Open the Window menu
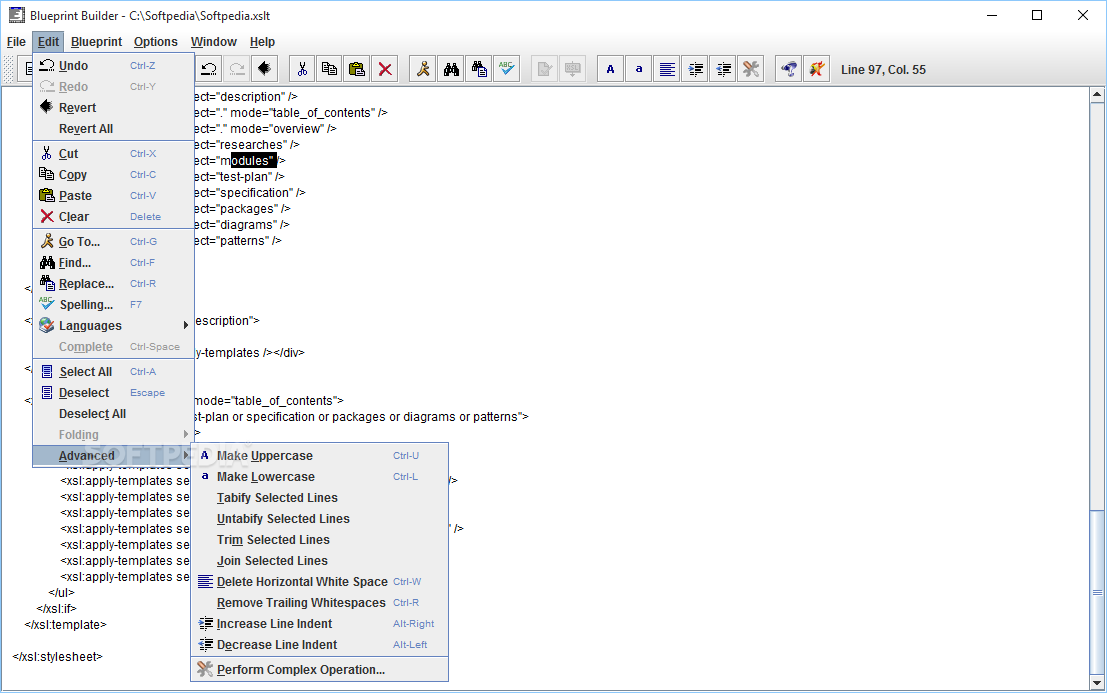Viewport: 1107px width, 693px height. click(213, 42)
